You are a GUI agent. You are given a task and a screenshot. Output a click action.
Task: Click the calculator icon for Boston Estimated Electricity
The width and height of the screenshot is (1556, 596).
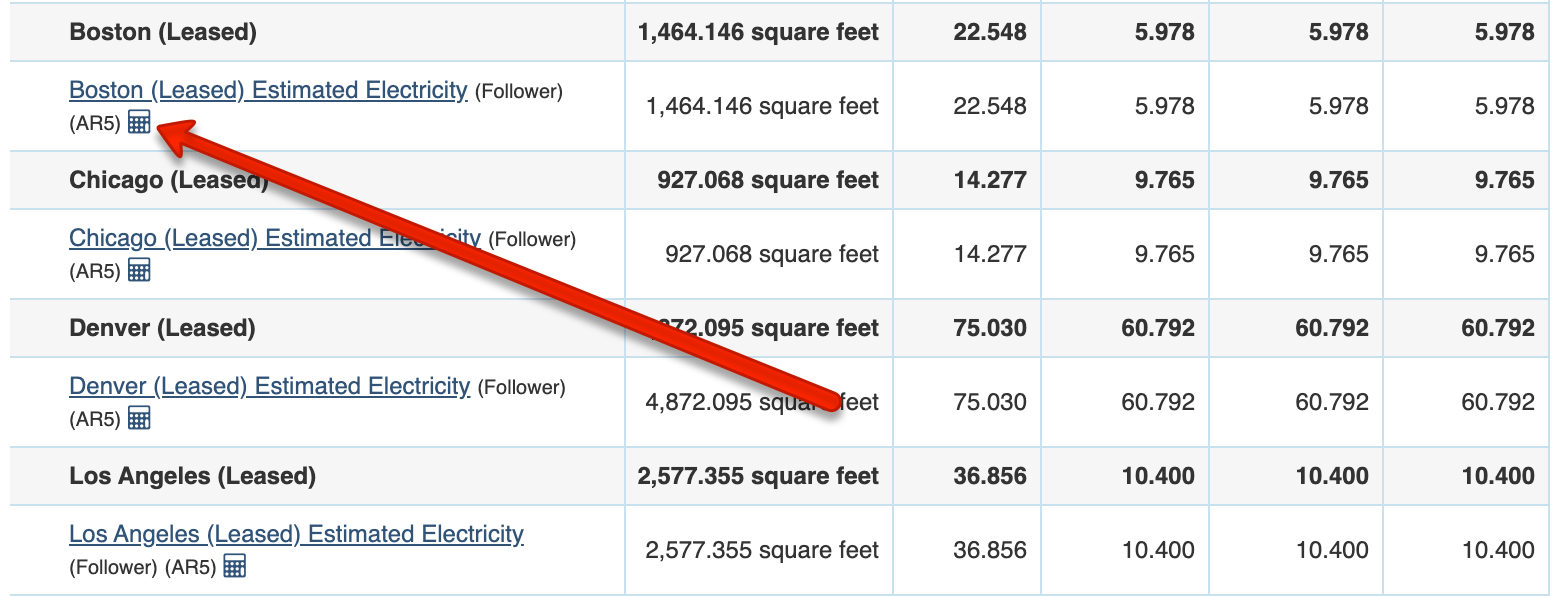pos(139,123)
